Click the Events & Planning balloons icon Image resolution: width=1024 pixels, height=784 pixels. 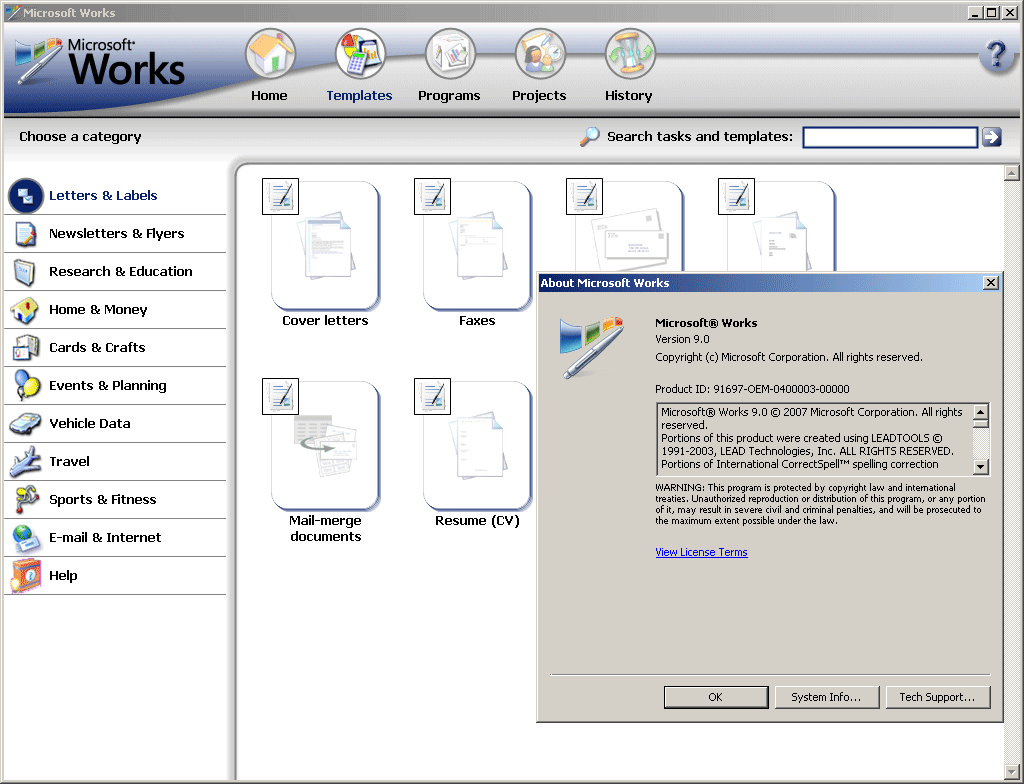[x=25, y=385]
